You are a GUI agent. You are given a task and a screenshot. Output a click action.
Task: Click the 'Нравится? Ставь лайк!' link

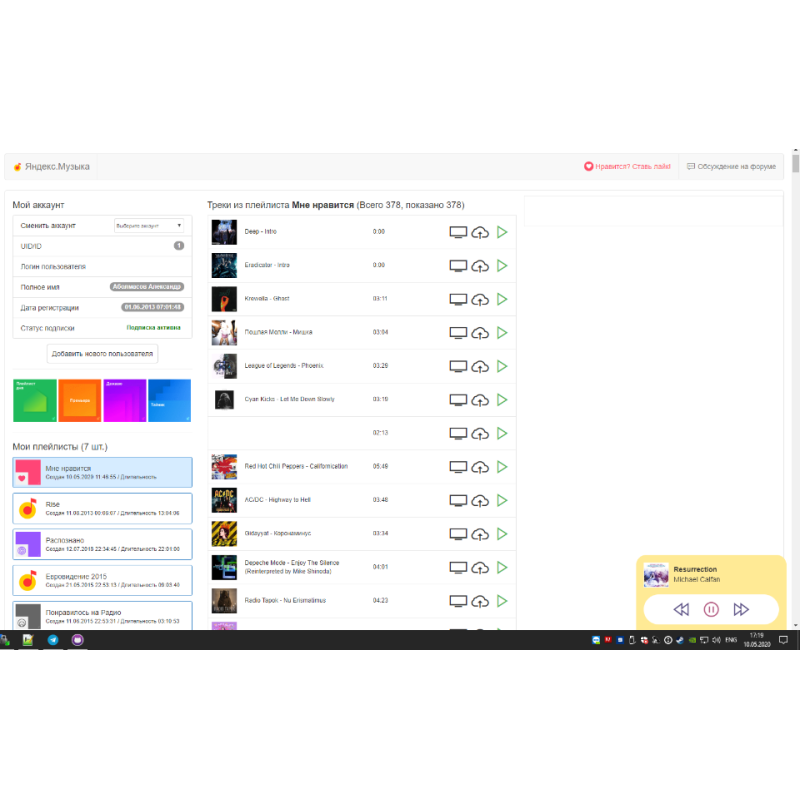[x=627, y=167]
